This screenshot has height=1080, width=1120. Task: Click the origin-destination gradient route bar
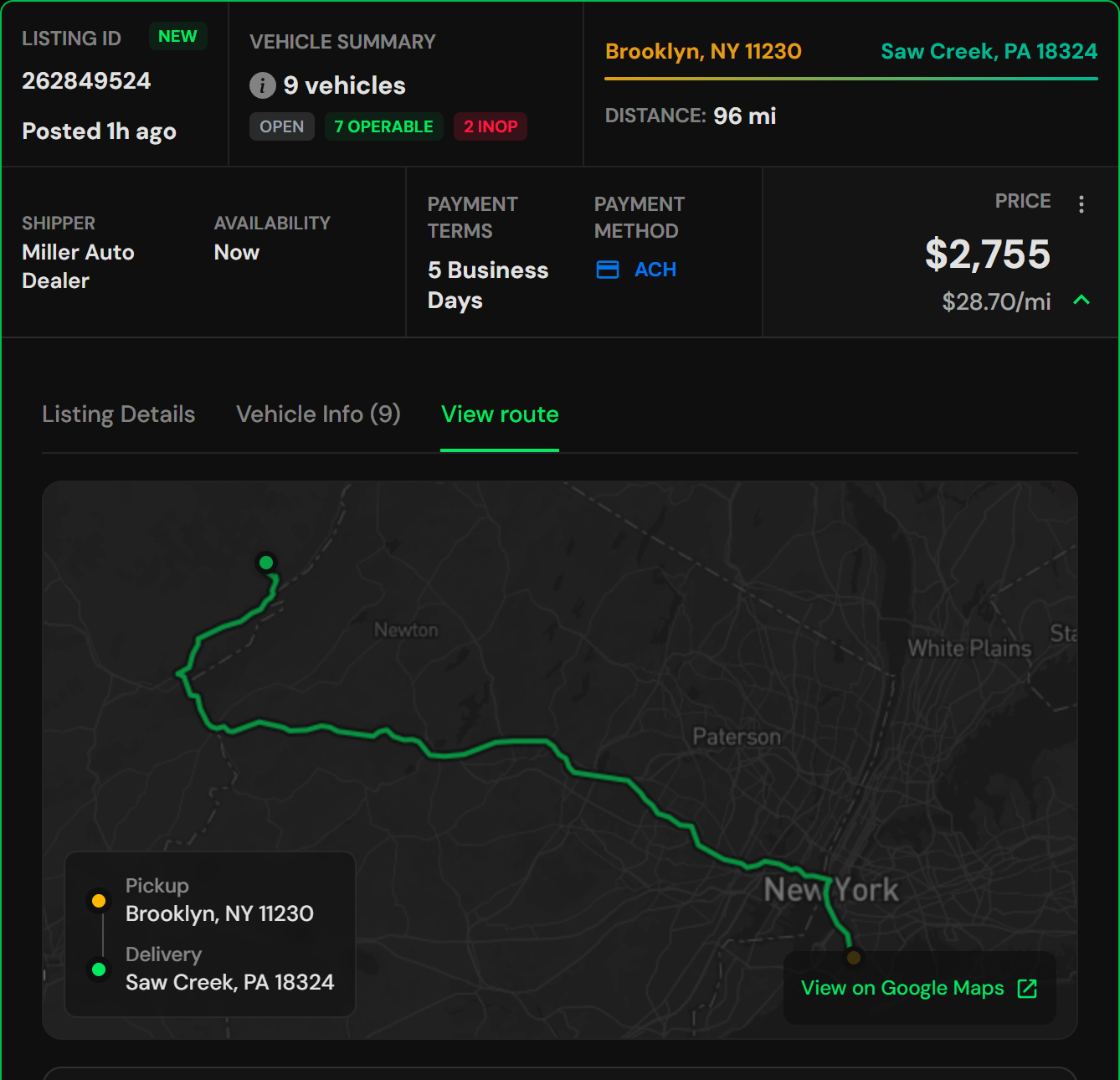coord(851,79)
